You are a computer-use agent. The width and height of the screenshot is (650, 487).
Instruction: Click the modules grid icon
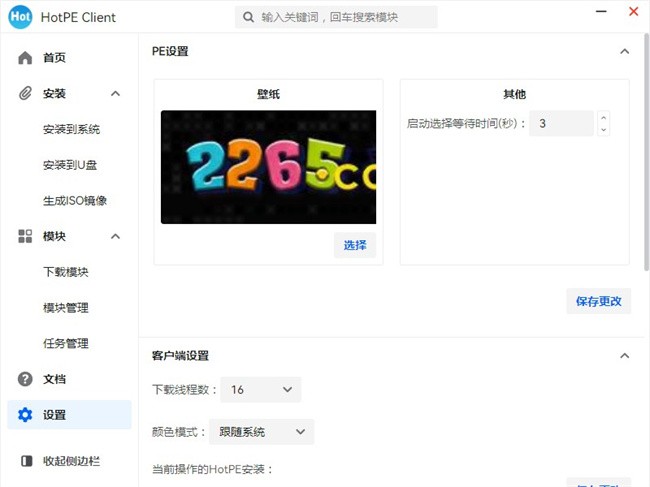[x=25, y=236]
